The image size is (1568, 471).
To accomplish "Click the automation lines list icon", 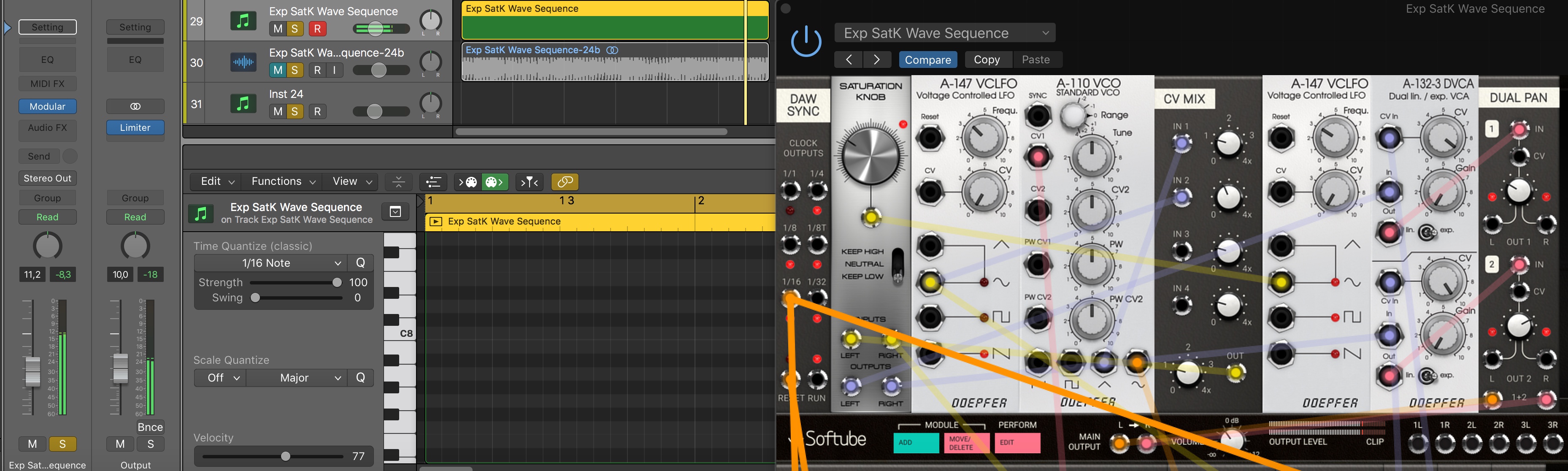I will [x=433, y=182].
